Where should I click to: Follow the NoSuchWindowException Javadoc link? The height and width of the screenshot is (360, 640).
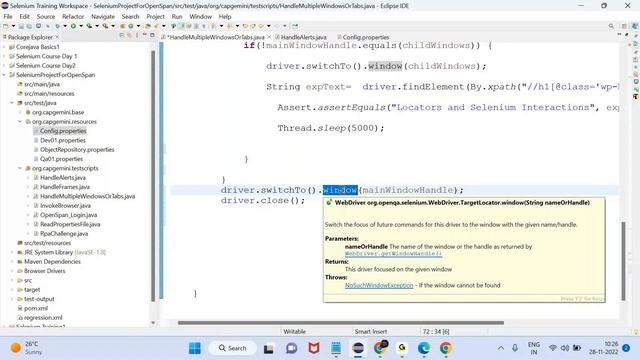pyautogui.click(x=379, y=285)
